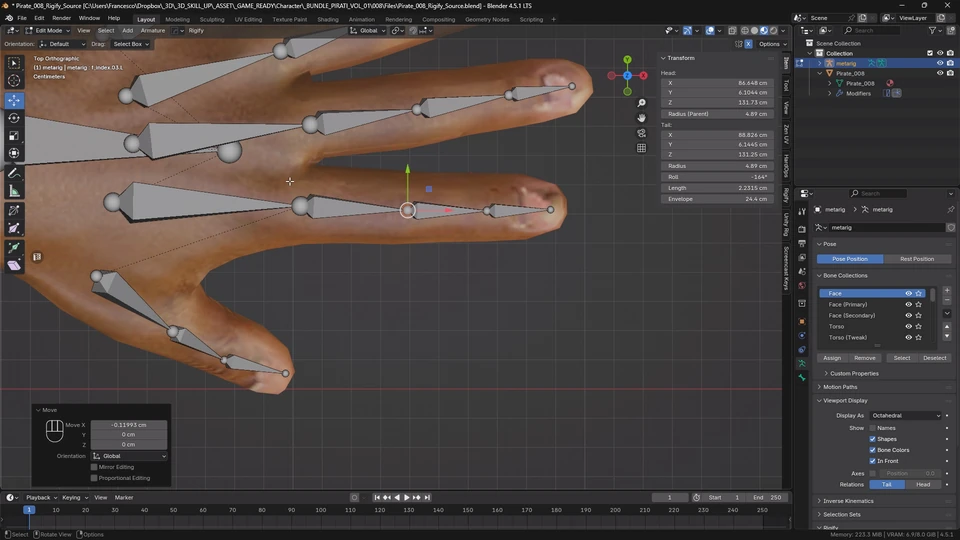Open the Object properties tab icon
The height and width of the screenshot is (540, 960).
[801, 321]
